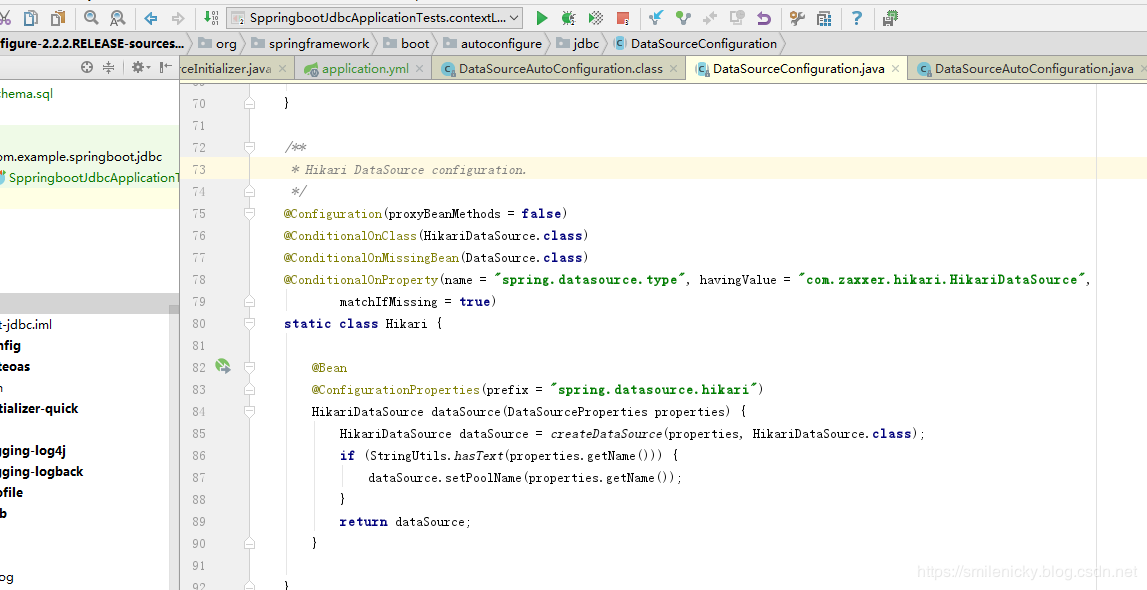Click the VCS commit icon

(683, 18)
